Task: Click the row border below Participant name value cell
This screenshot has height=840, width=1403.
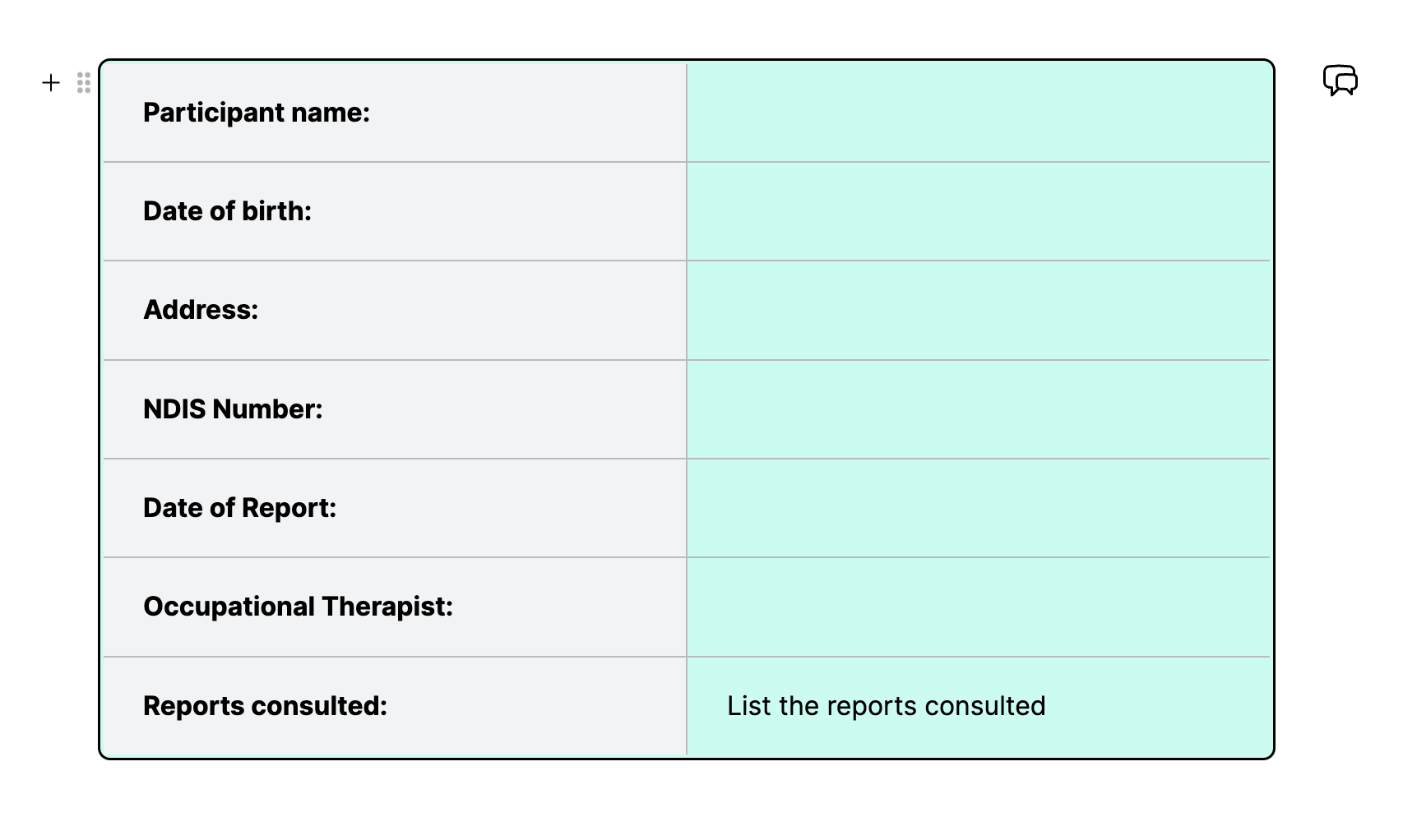Action: [978, 162]
